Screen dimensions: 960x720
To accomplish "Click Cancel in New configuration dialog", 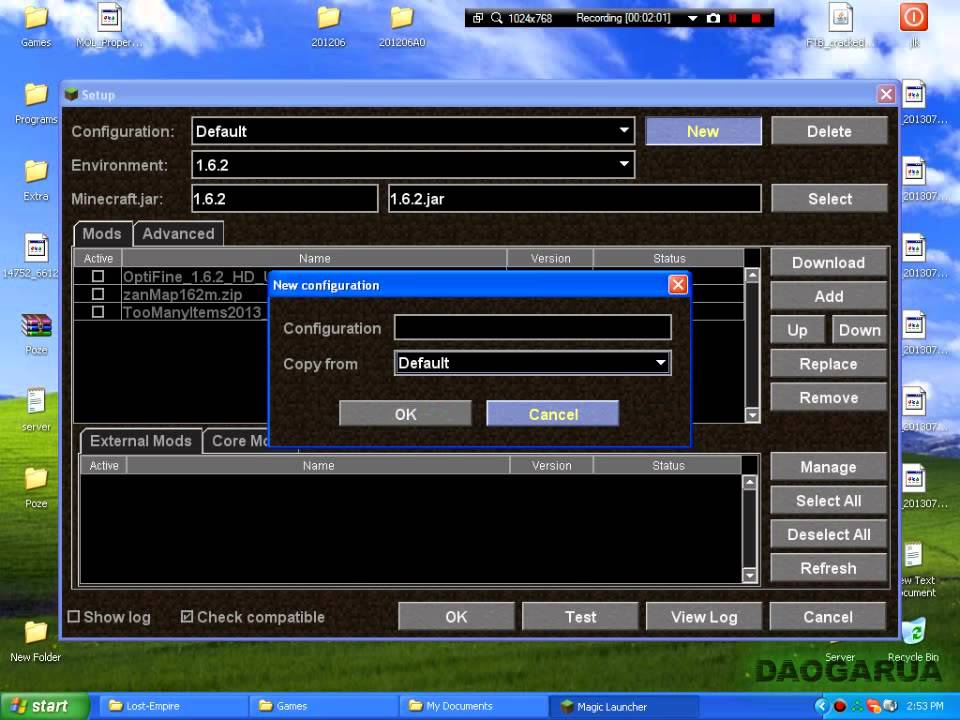I will pyautogui.click(x=553, y=414).
